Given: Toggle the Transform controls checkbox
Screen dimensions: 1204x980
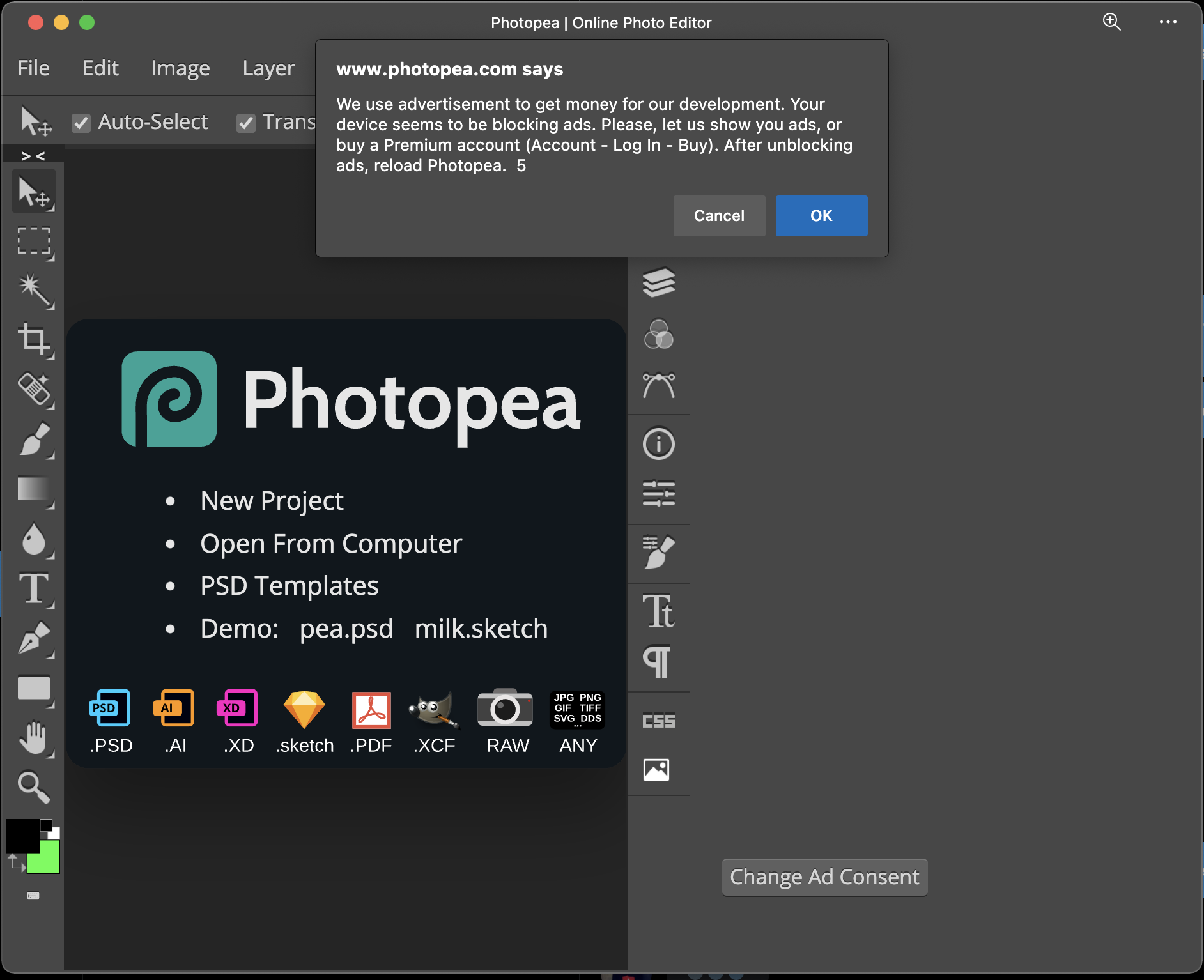Looking at the screenshot, I should (x=246, y=123).
